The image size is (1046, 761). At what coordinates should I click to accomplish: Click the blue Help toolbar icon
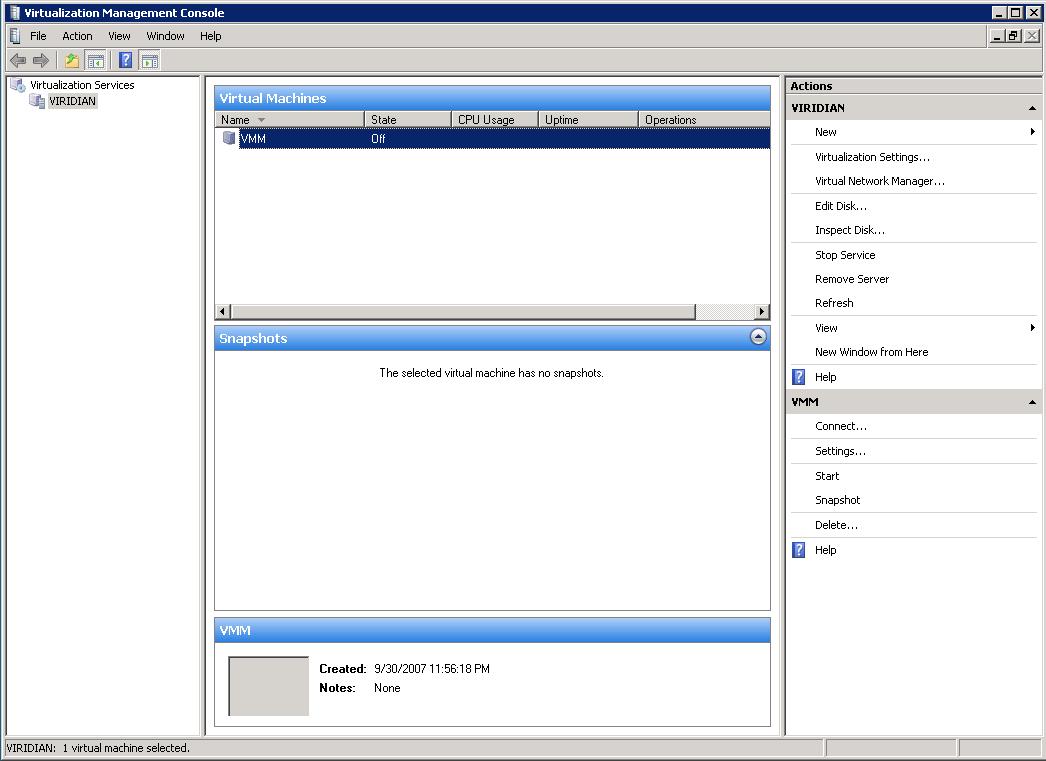click(125, 60)
